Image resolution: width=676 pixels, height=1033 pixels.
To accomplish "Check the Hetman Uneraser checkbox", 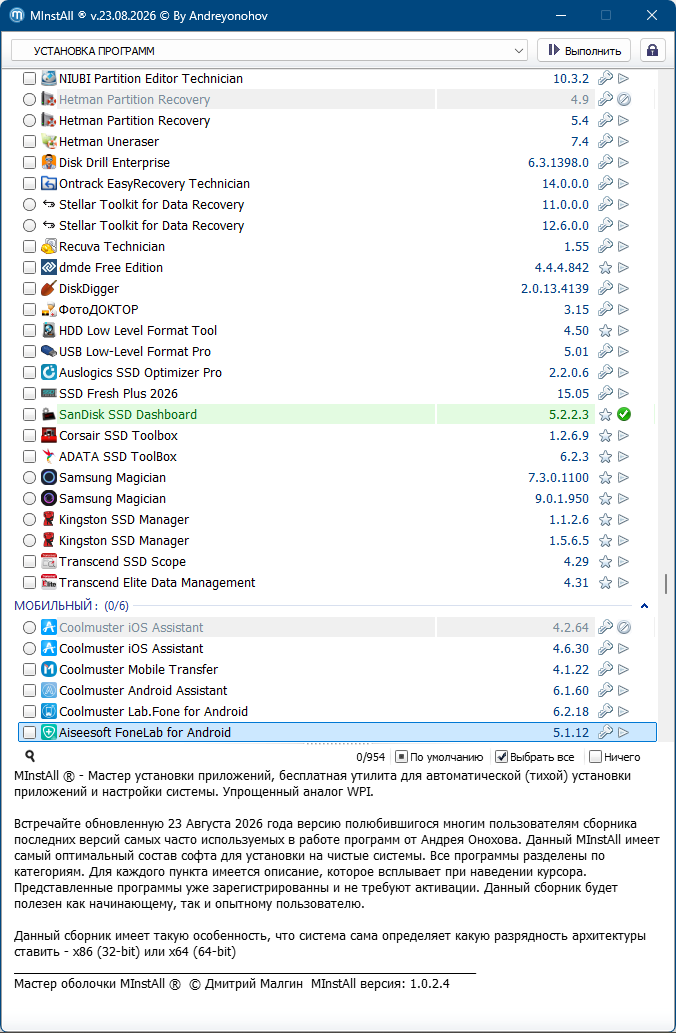I will point(29,142).
